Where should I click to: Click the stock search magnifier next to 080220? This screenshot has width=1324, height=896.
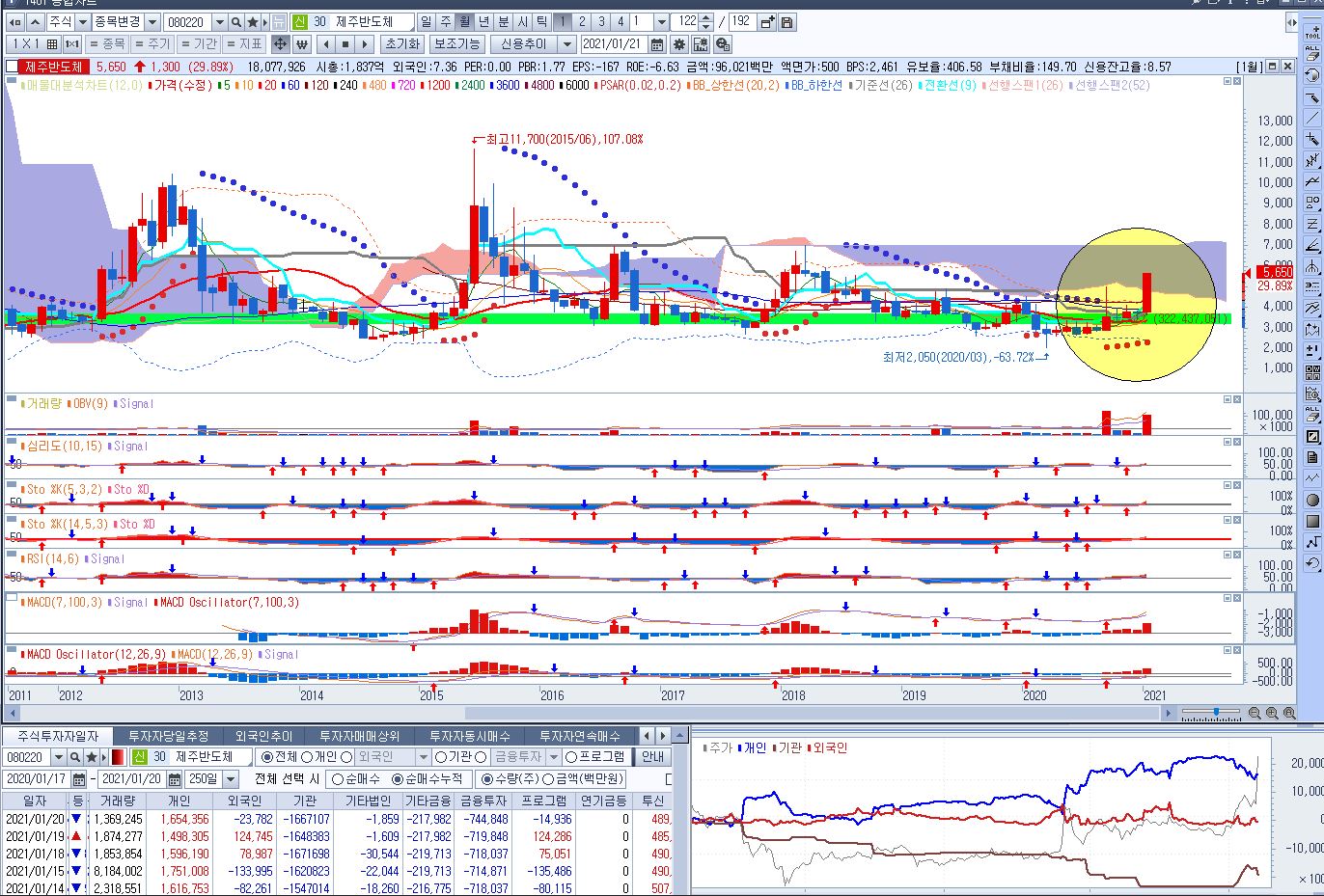(235, 21)
